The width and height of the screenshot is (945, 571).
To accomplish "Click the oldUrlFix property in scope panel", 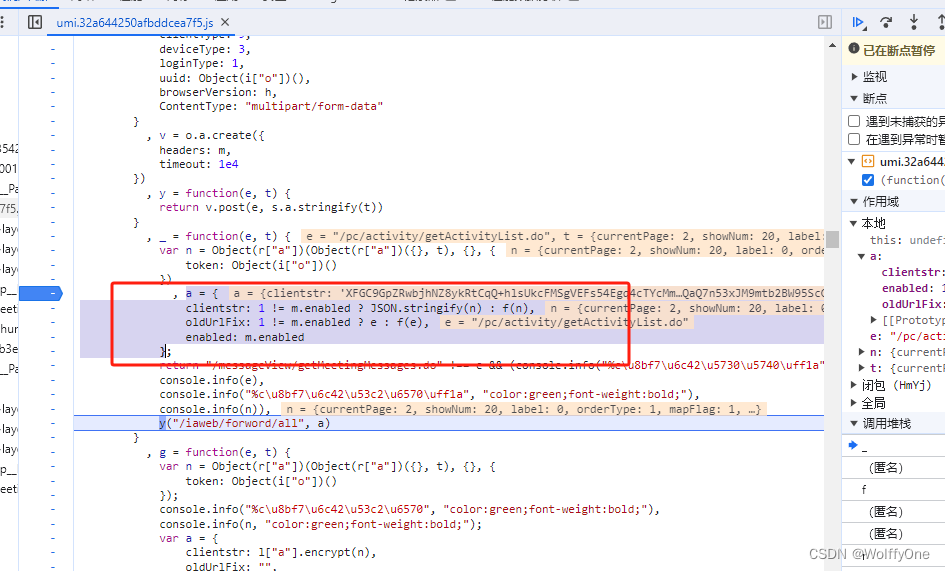I will (x=913, y=304).
